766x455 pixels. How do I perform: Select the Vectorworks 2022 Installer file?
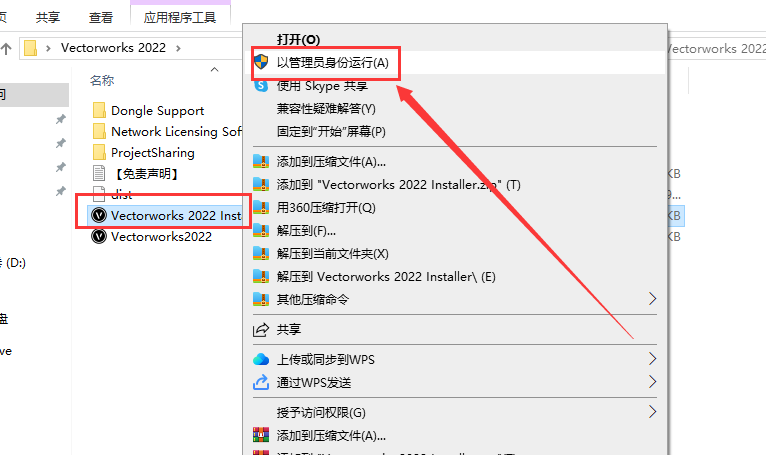pos(166,216)
